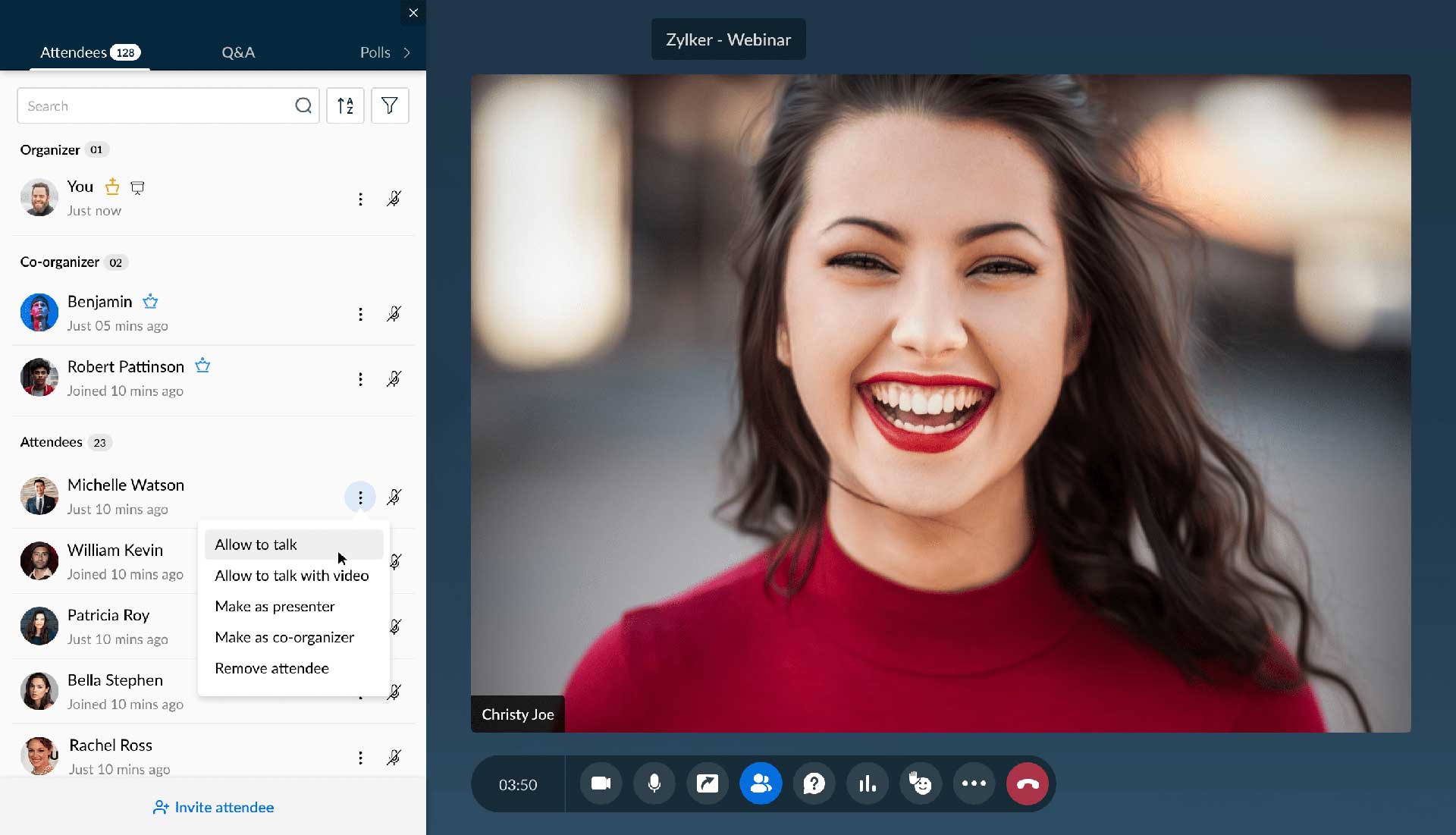The image size is (1456, 835).
Task: Expand more tabs arrow beside Polls
Action: 407,52
